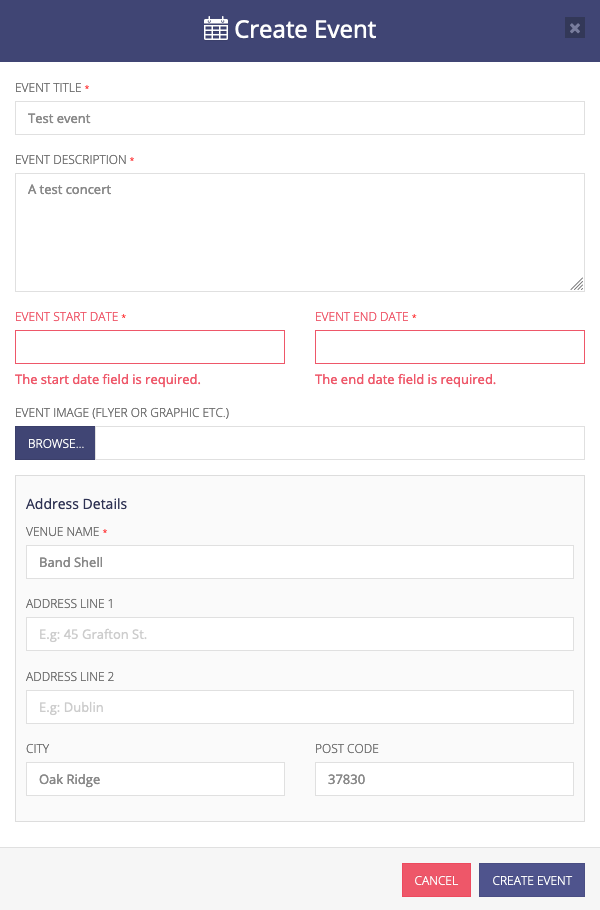Click the Address Details section heading

tap(76, 504)
